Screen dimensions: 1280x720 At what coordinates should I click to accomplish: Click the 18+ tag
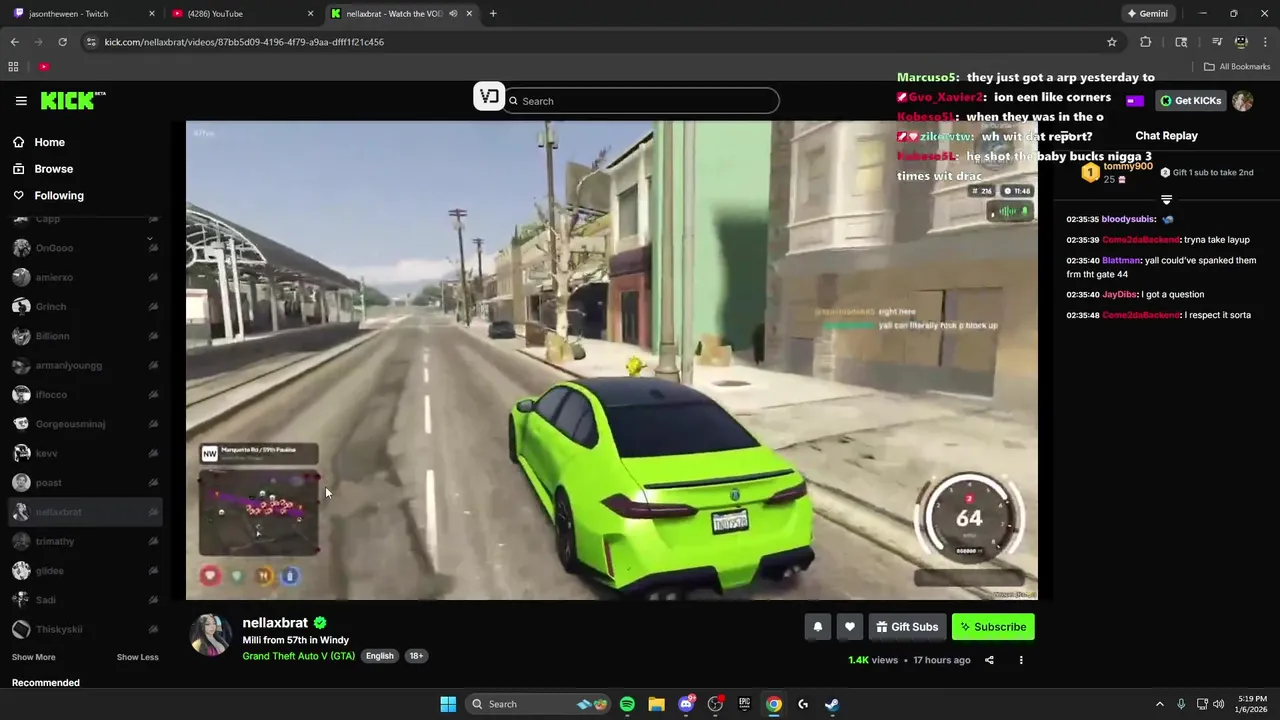point(416,656)
